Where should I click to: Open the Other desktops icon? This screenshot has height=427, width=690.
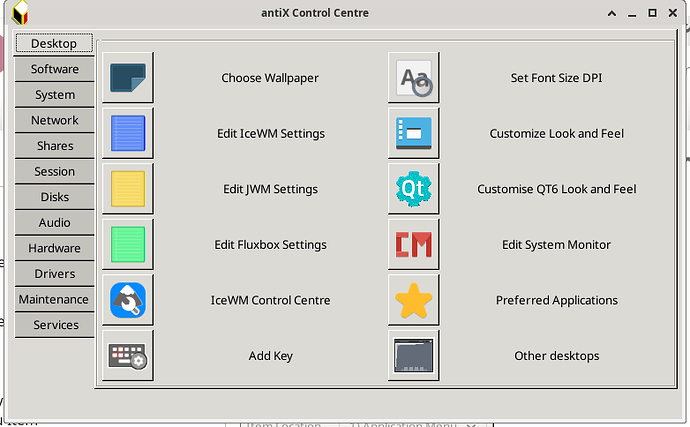click(x=414, y=355)
